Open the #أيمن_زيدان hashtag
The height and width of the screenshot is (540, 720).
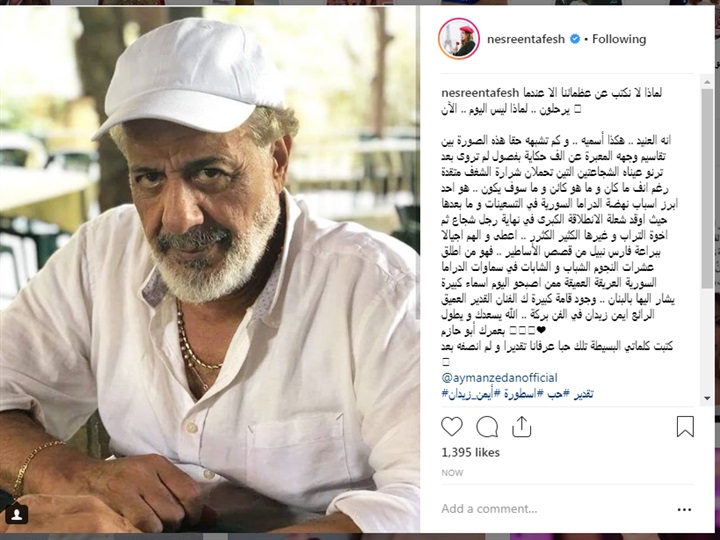pyautogui.click(x=470, y=394)
